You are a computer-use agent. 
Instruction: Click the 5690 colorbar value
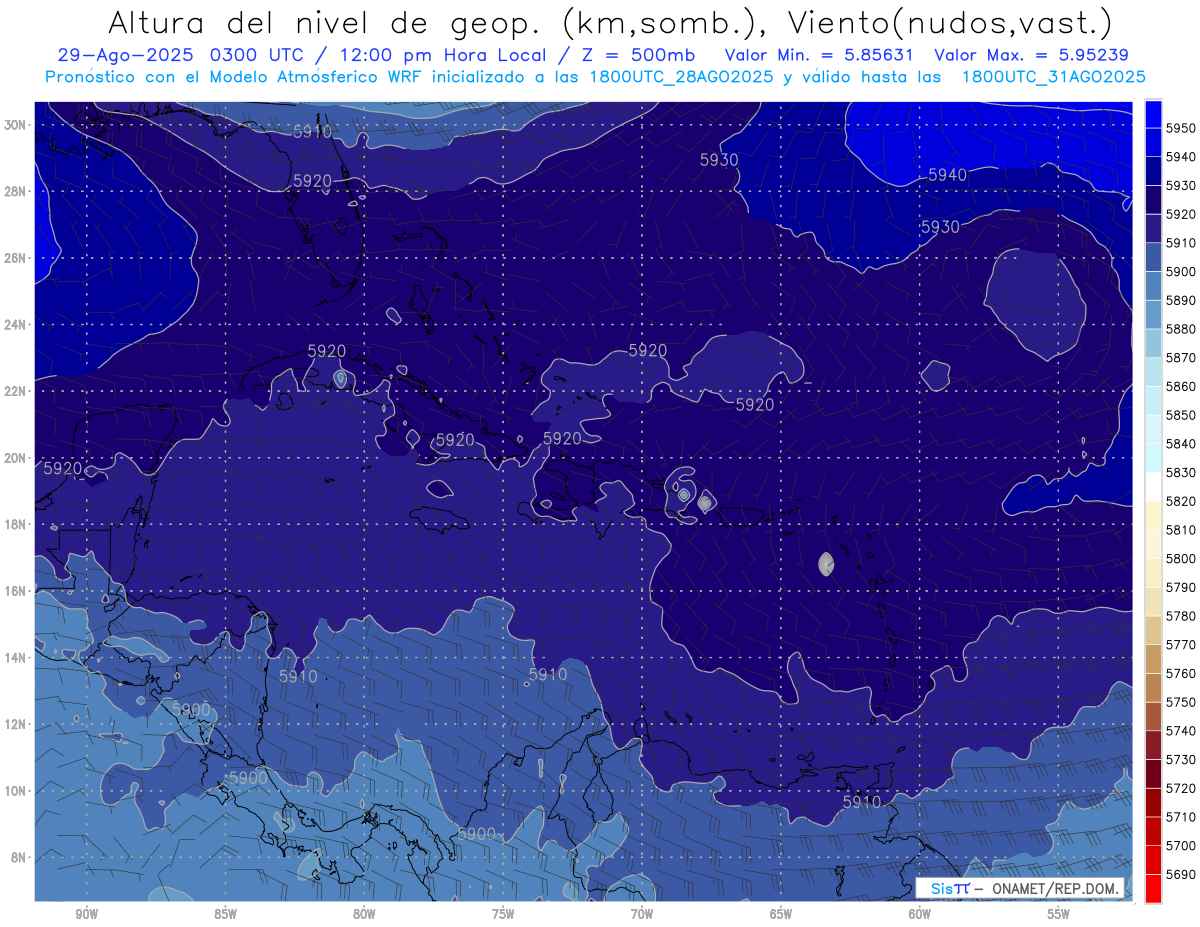1181,874
